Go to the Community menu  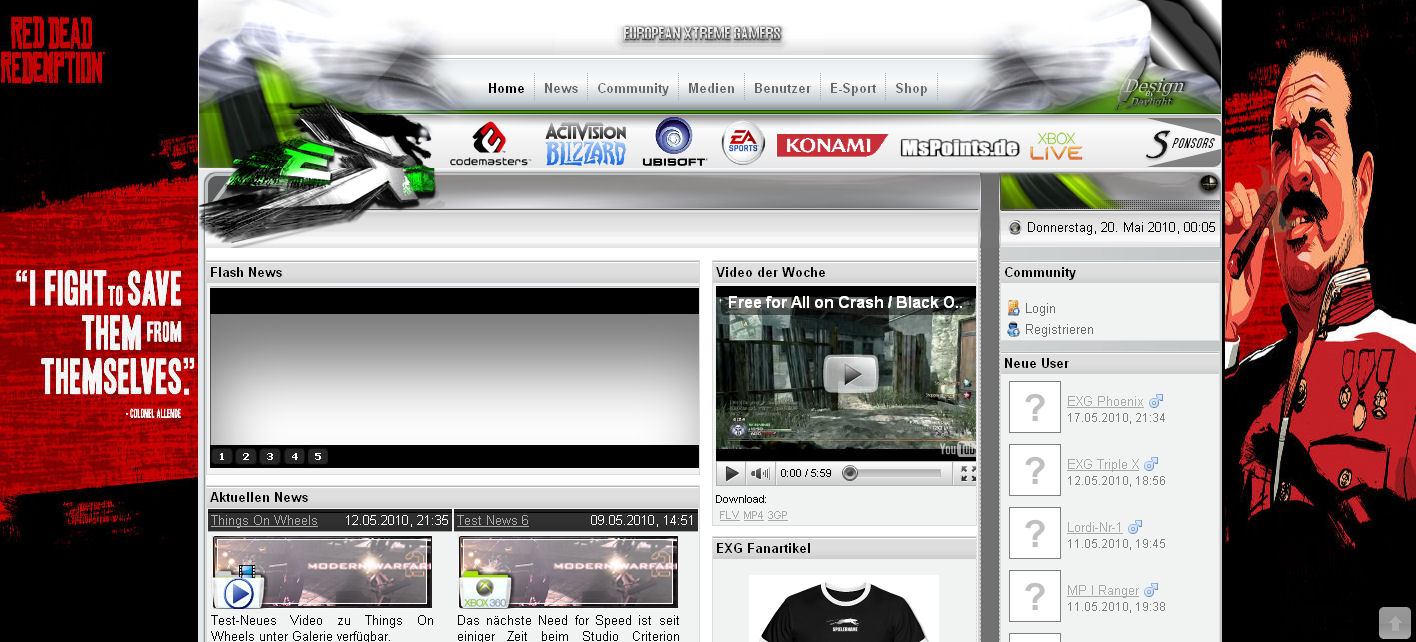[633, 88]
